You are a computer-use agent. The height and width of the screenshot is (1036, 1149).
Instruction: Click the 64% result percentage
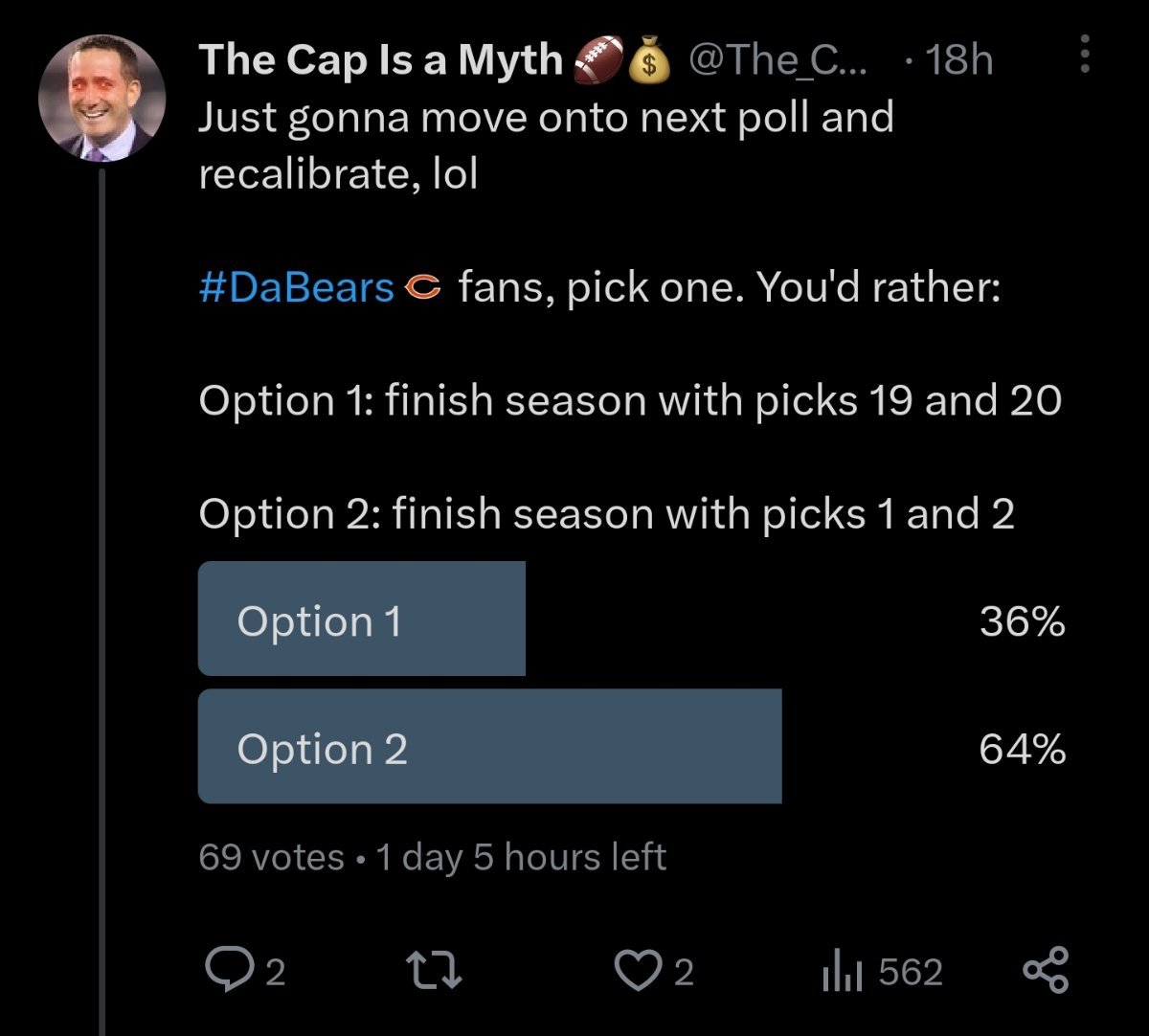[x=1022, y=749]
